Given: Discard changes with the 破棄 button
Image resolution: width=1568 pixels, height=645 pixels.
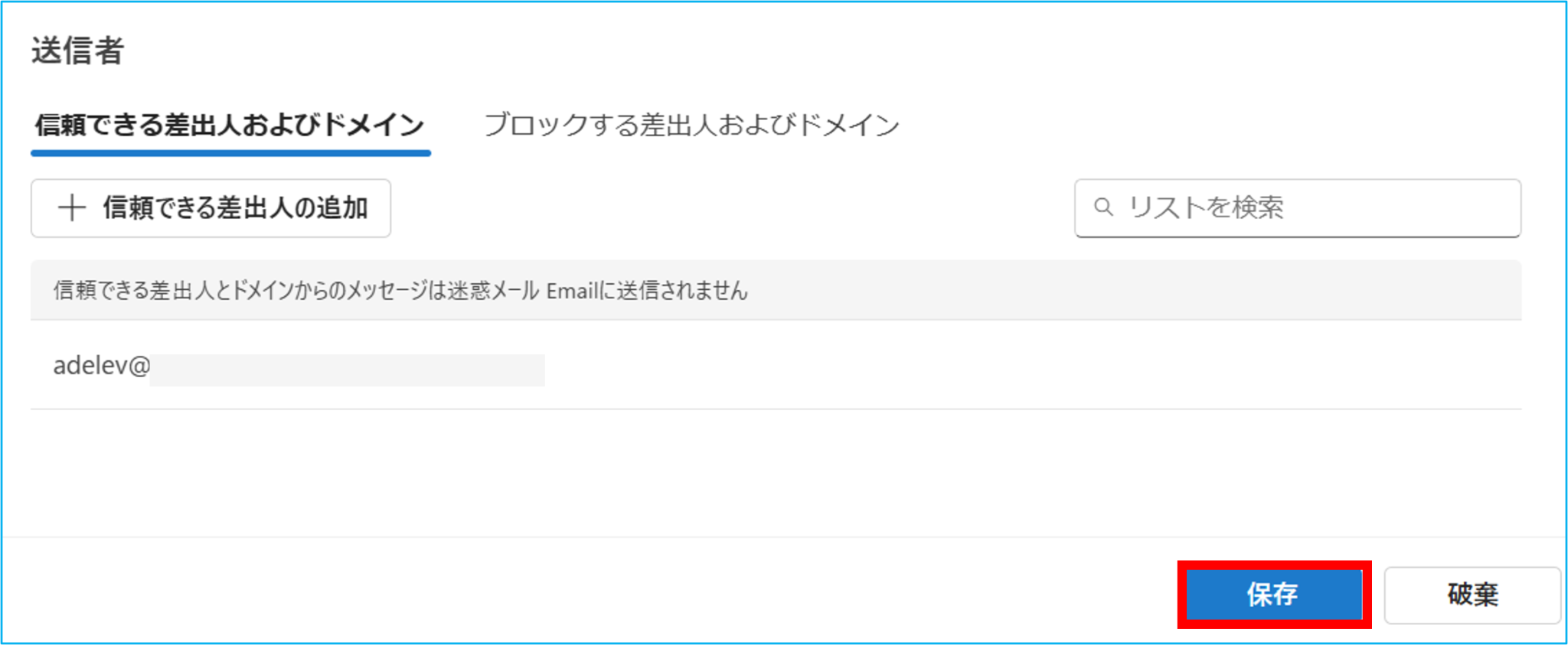Looking at the screenshot, I should 1472,595.
